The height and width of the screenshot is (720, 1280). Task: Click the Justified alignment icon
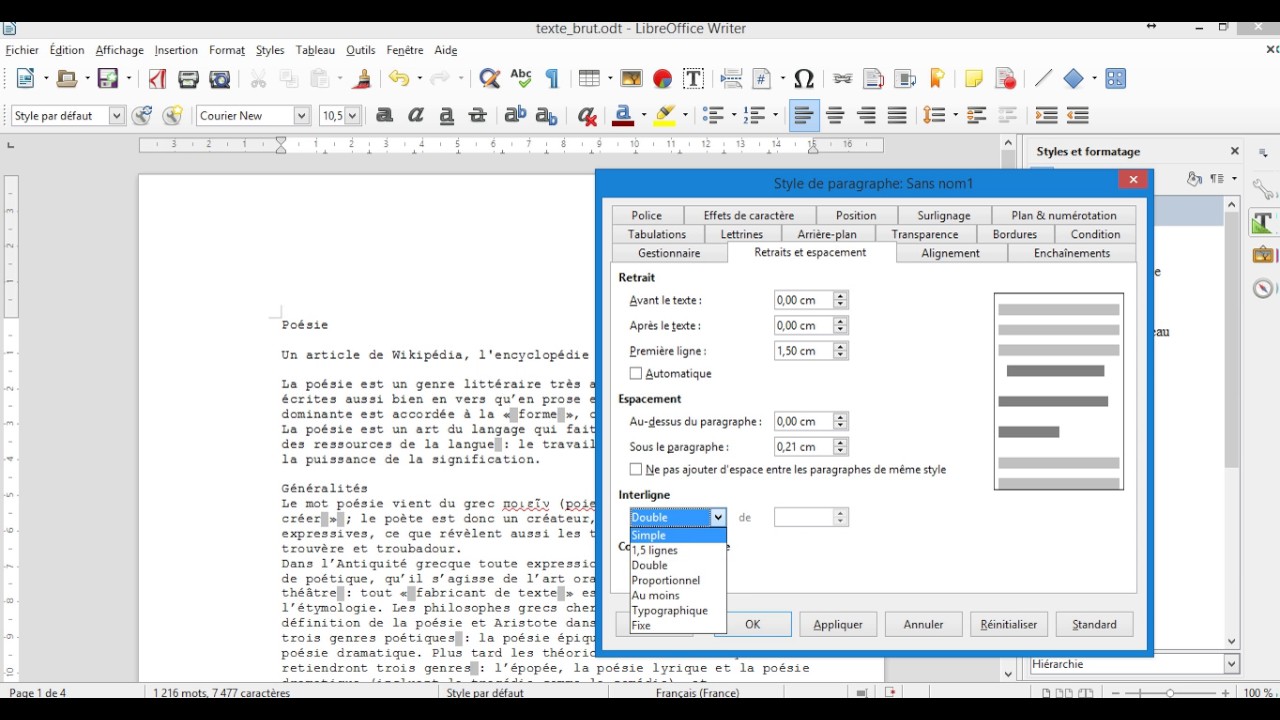pyautogui.click(x=897, y=116)
